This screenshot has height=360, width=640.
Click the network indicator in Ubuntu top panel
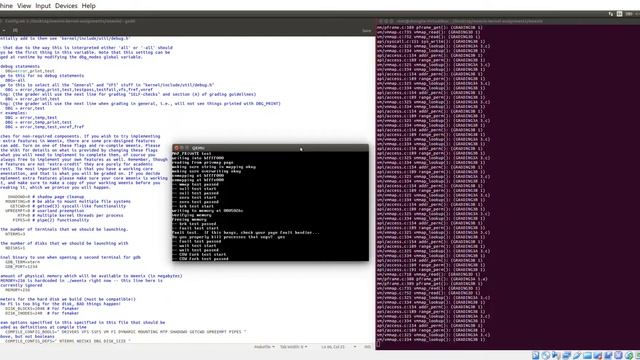611,14
